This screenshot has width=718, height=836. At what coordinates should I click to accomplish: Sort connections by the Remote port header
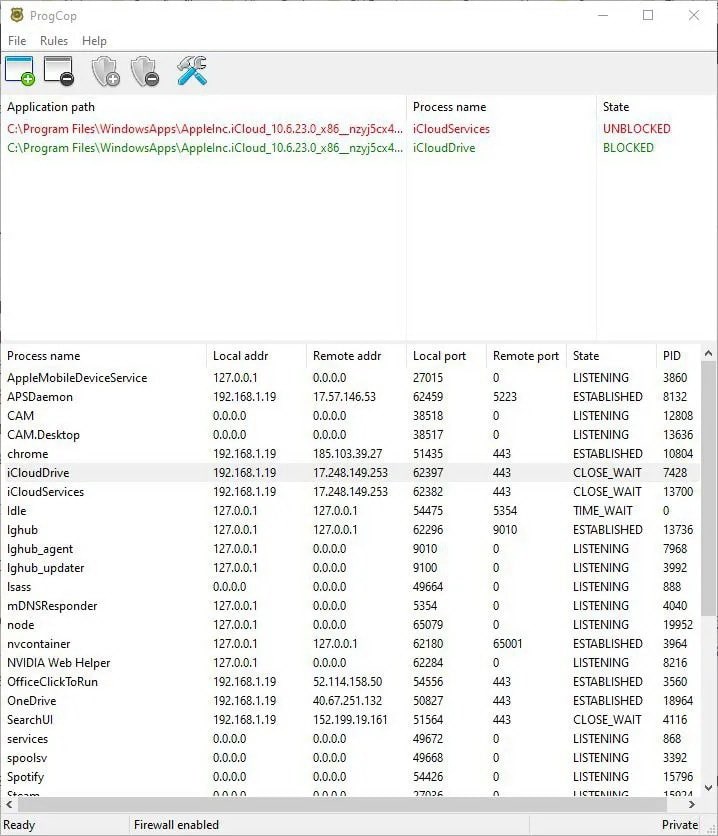coord(526,356)
